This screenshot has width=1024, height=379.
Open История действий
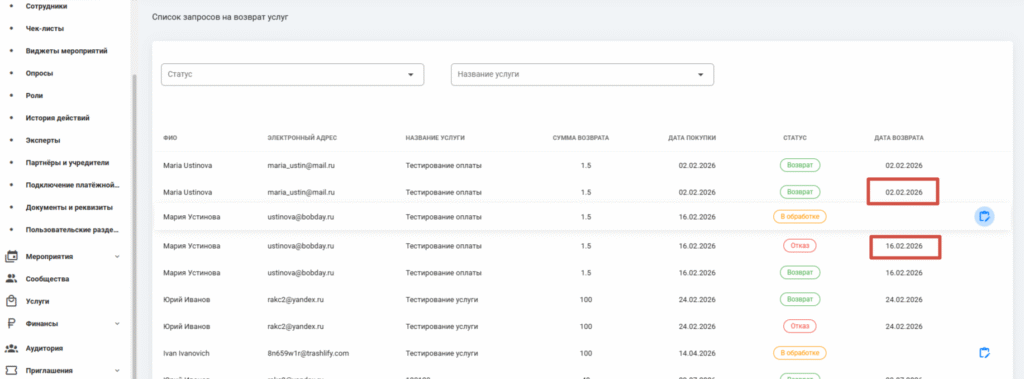57,118
